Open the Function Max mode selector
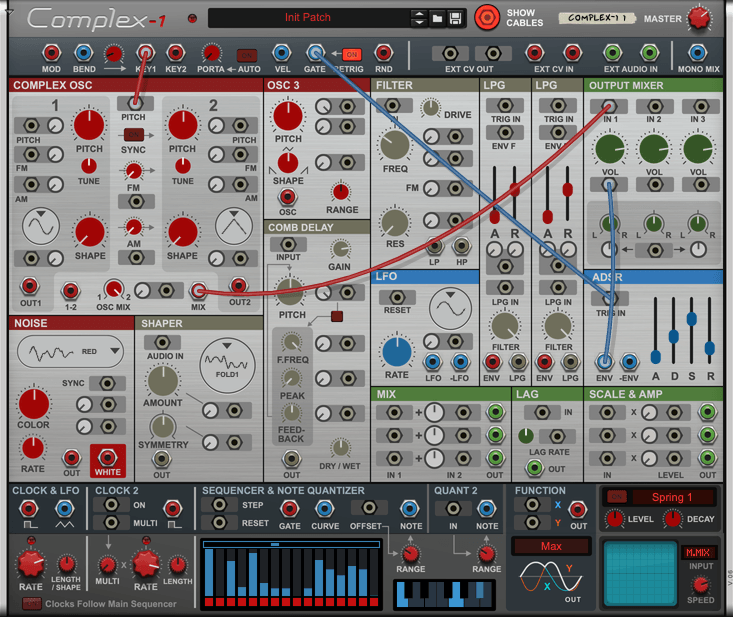 (551, 546)
